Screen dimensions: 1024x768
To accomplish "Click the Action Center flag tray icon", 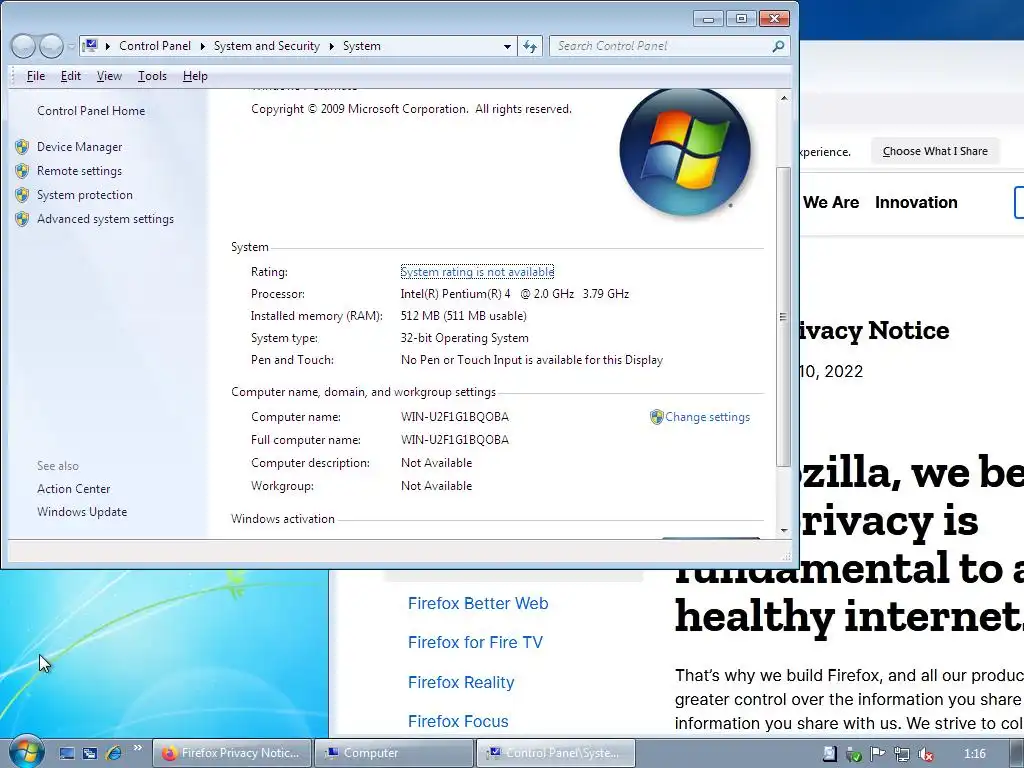I will point(877,754).
